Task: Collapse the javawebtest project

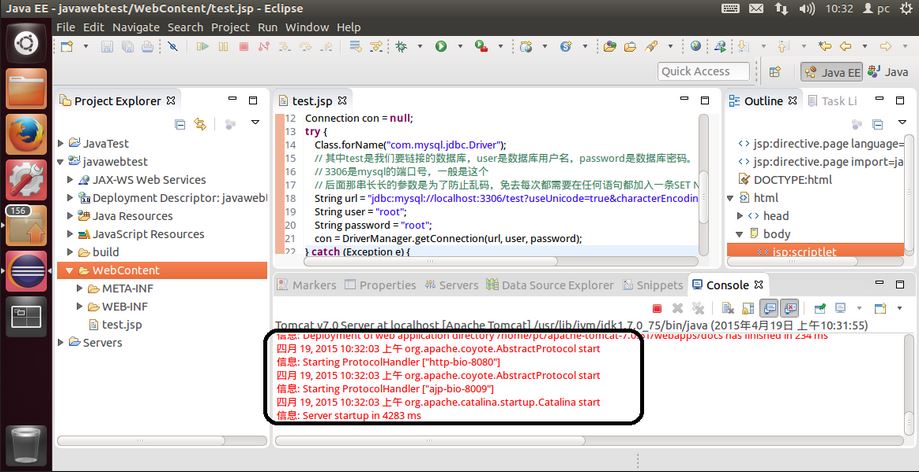Action: pyautogui.click(x=61, y=162)
